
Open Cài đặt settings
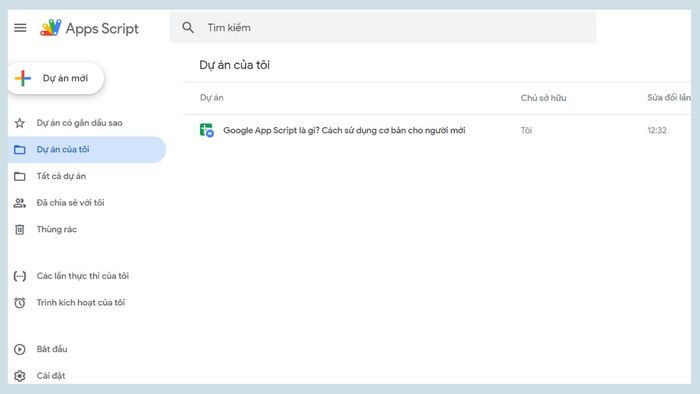click(x=51, y=376)
